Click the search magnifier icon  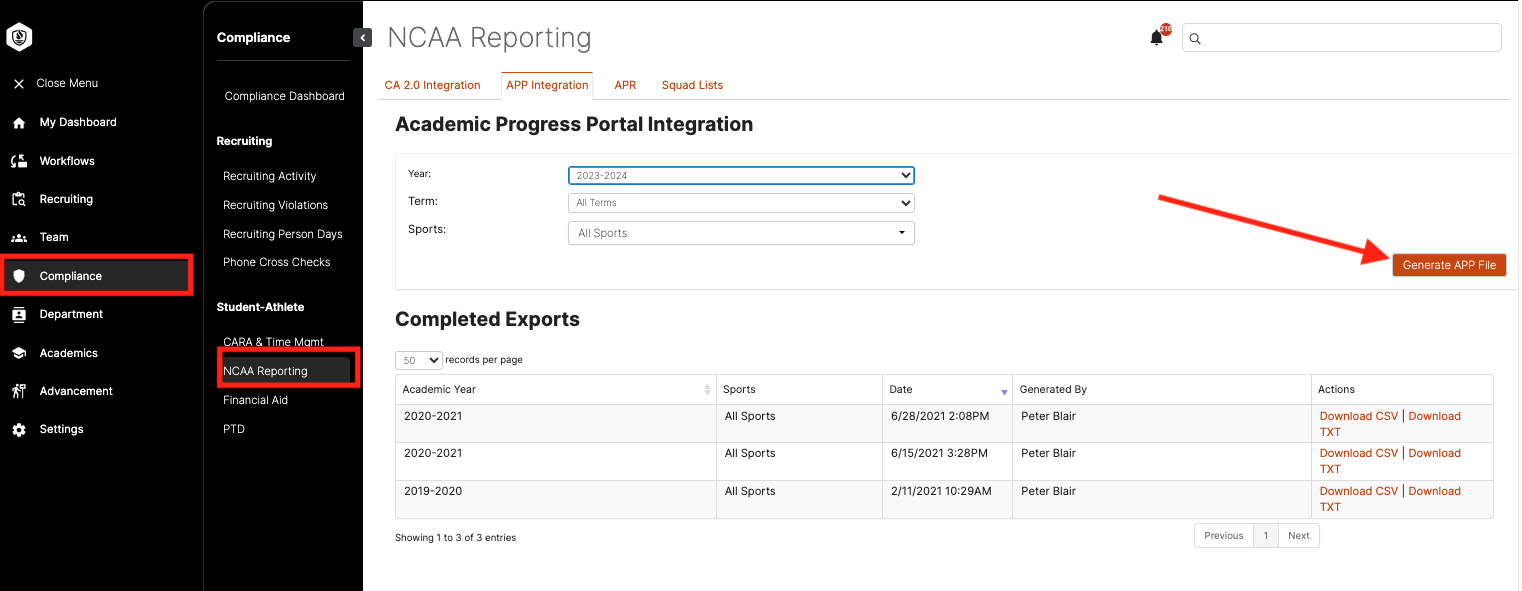pyautogui.click(x=1195, y=39)
